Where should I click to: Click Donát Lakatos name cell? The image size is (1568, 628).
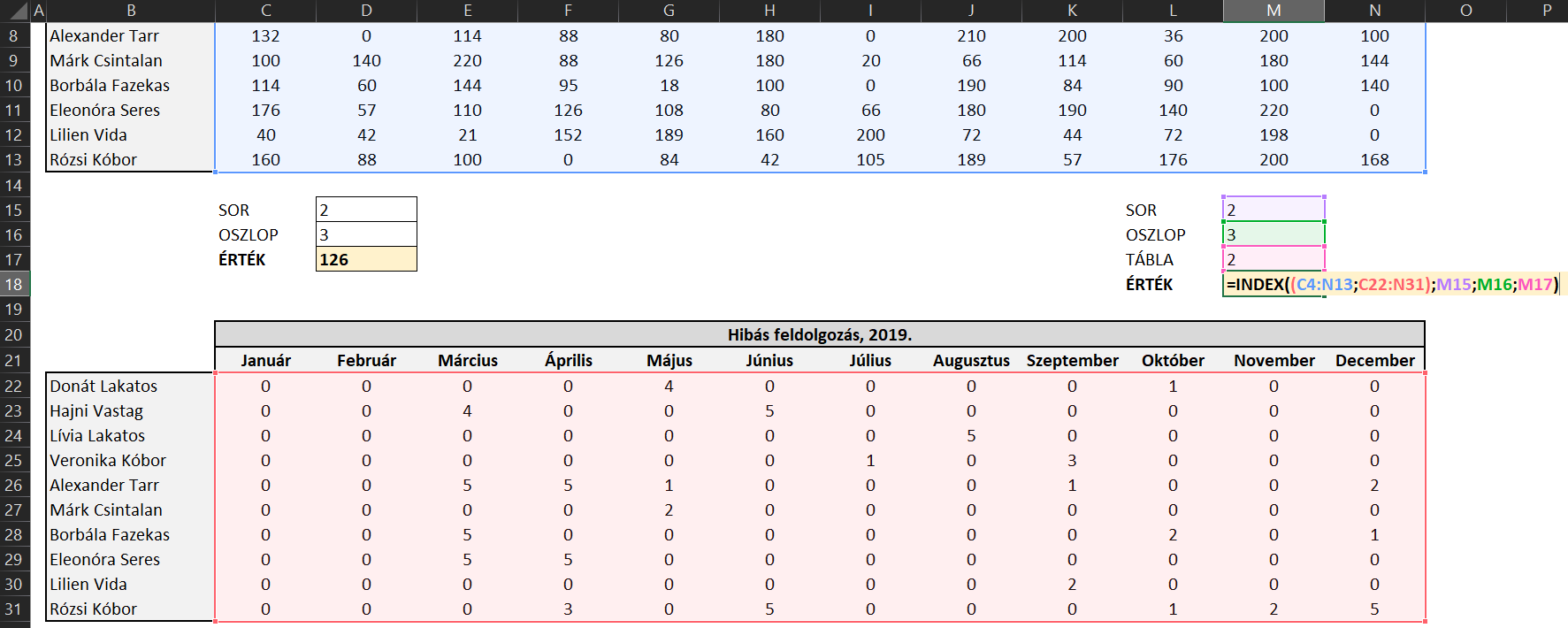(x=130, y=386)
